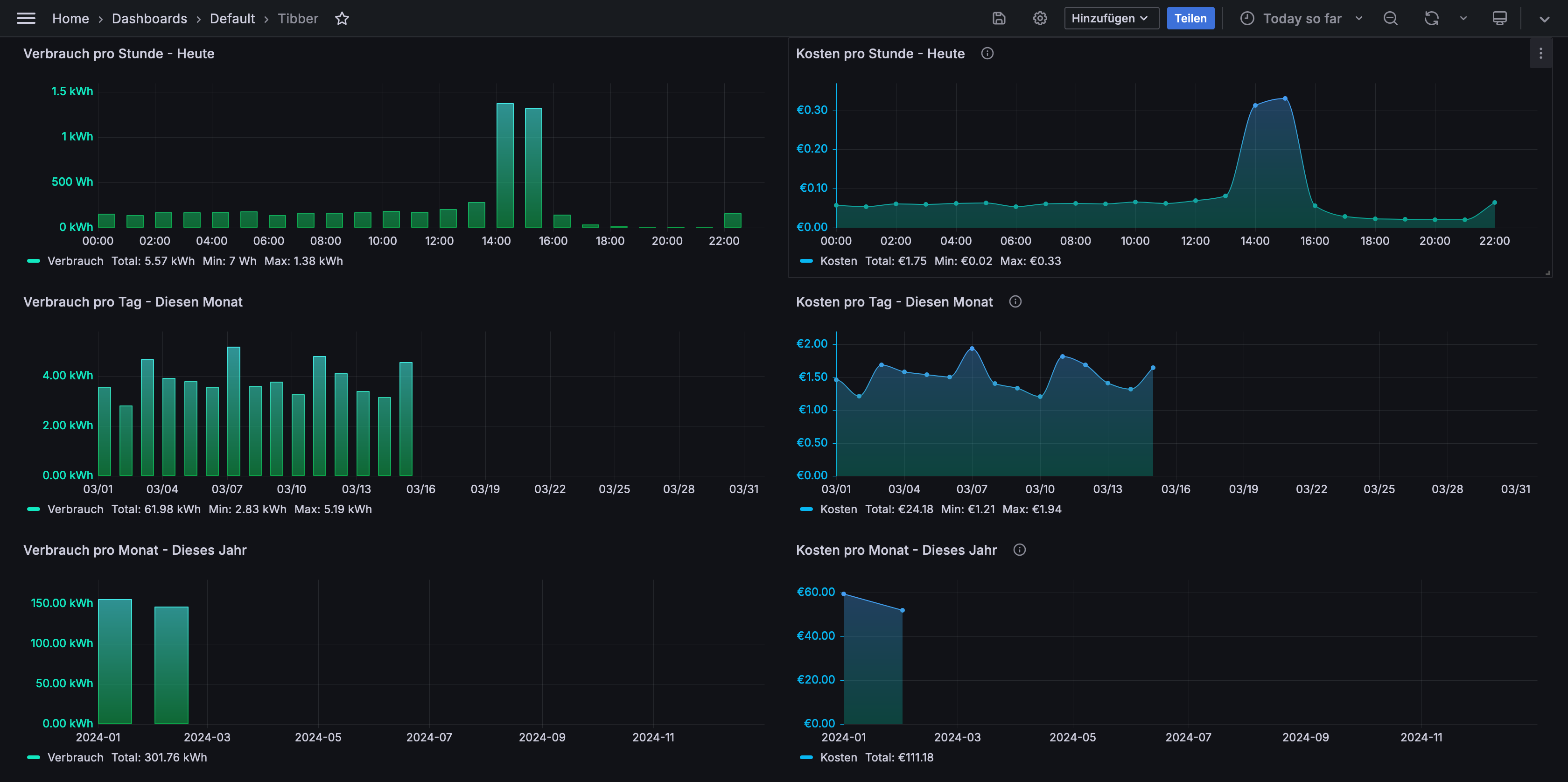The width and height of the screenshot is (1568, 782).
Task: Star the Tibber dashboard as favorite
Action: 342,18
